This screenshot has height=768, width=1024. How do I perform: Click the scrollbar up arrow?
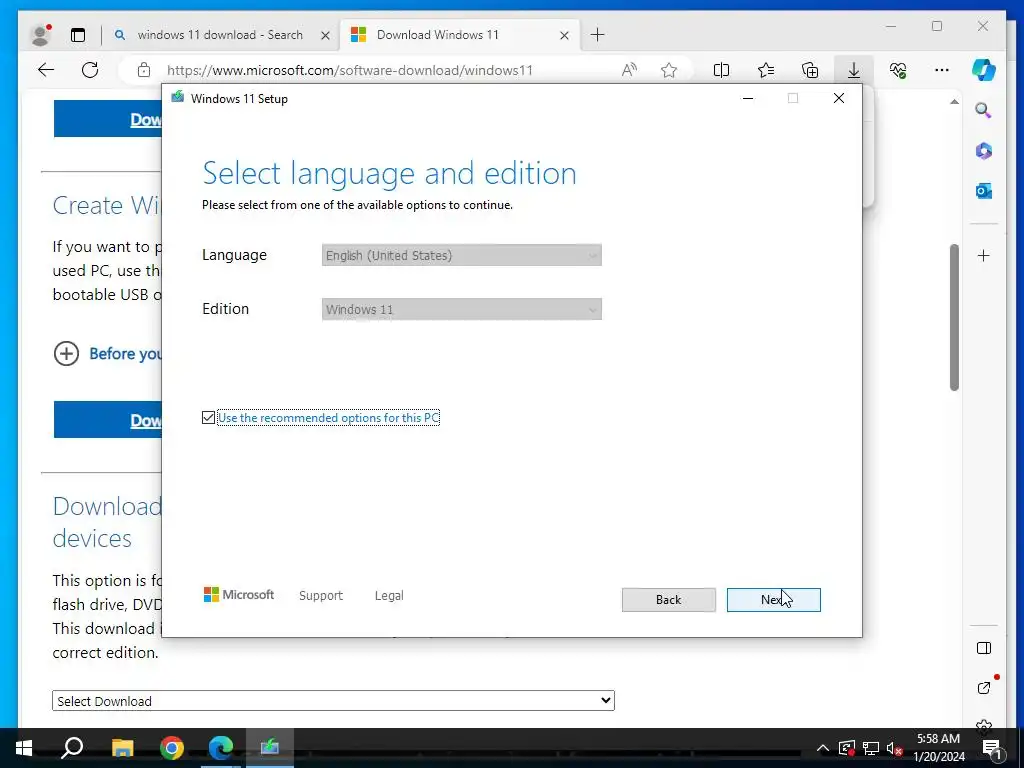click(x=954, y=102)
